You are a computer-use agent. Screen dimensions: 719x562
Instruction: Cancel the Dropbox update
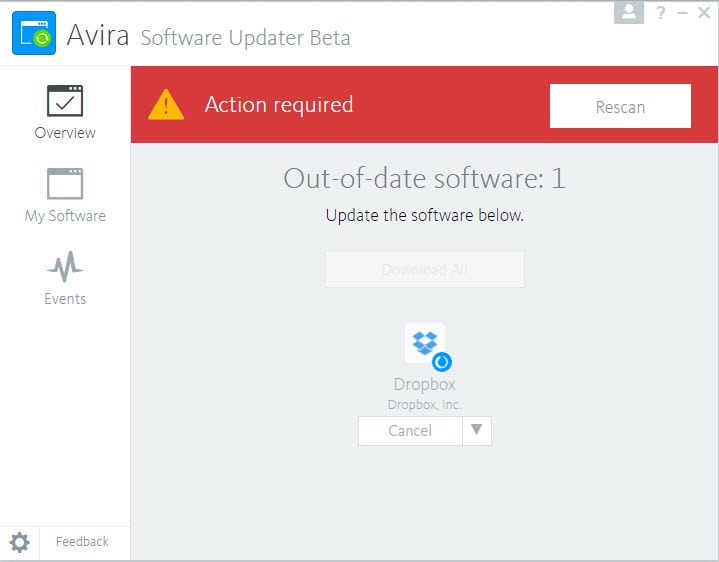tap(410, 431)
